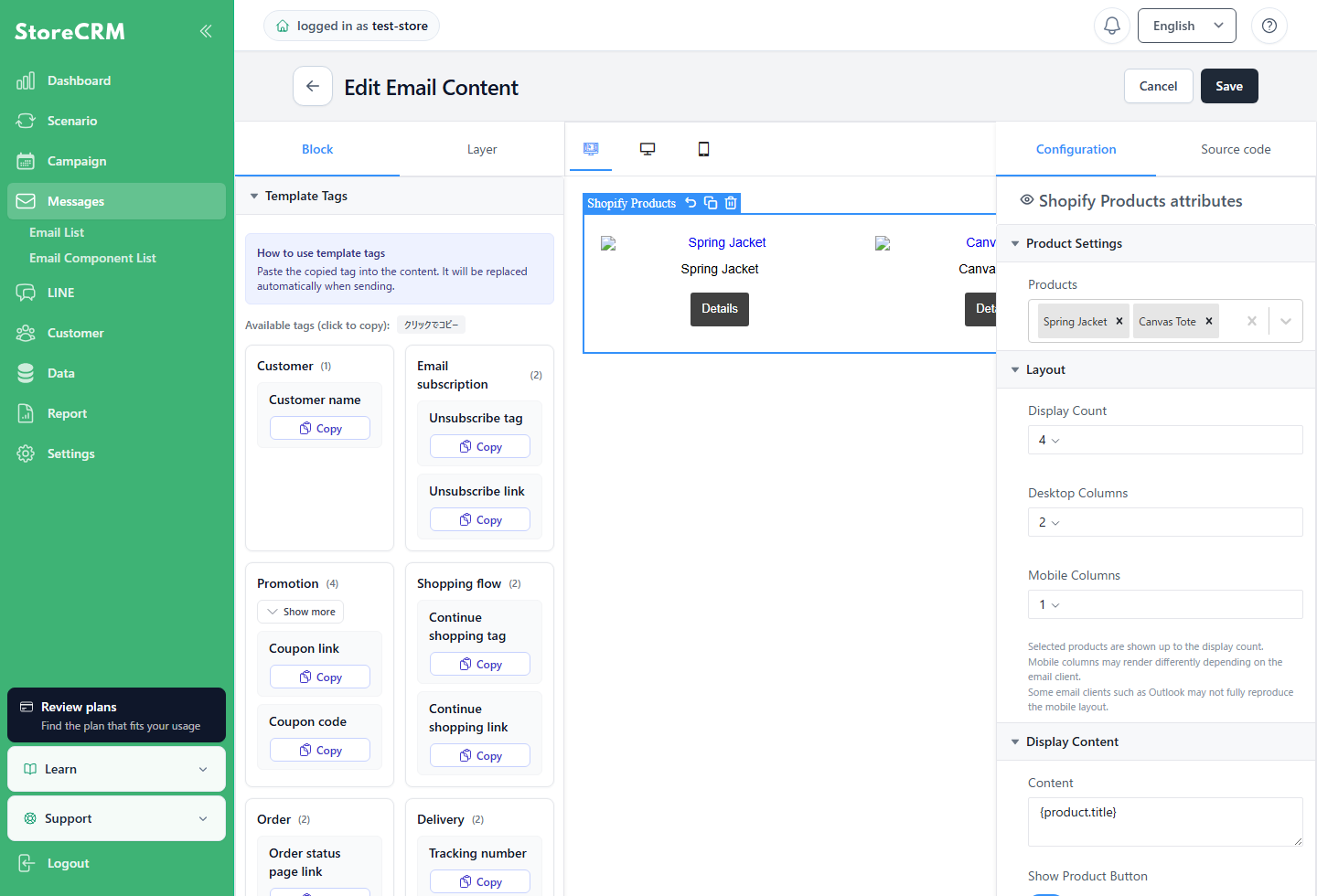Collapse the Template Tags section
1317x896 pixels.
tap(400, 196)
